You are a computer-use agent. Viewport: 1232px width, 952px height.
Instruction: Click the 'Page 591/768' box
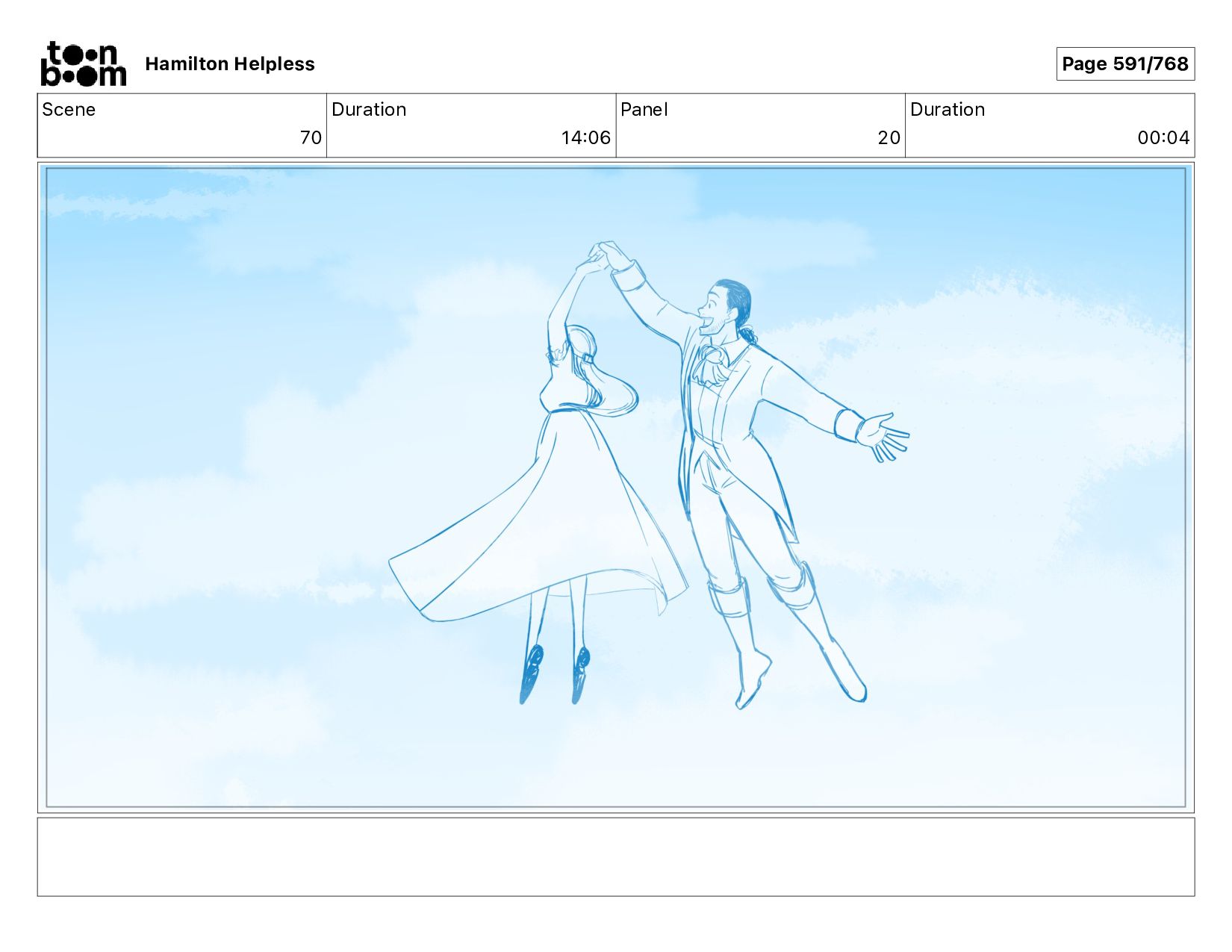tap(1125, 63)
